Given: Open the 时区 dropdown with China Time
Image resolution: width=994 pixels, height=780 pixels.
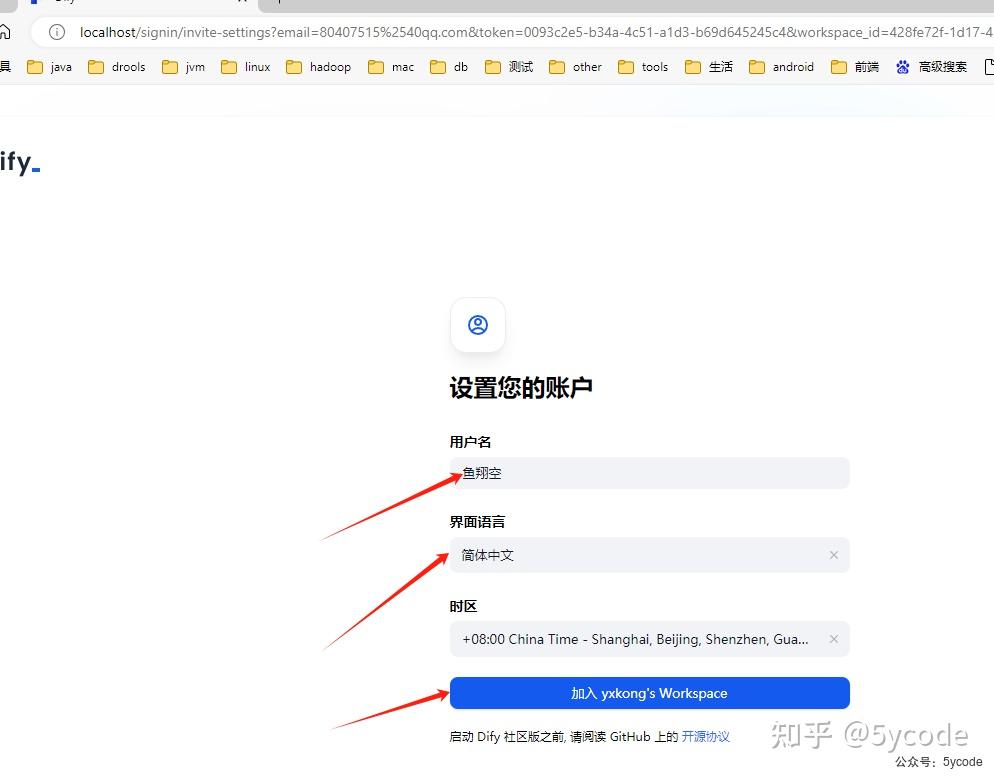Looking at the screenshot, I should click(650, 639).
